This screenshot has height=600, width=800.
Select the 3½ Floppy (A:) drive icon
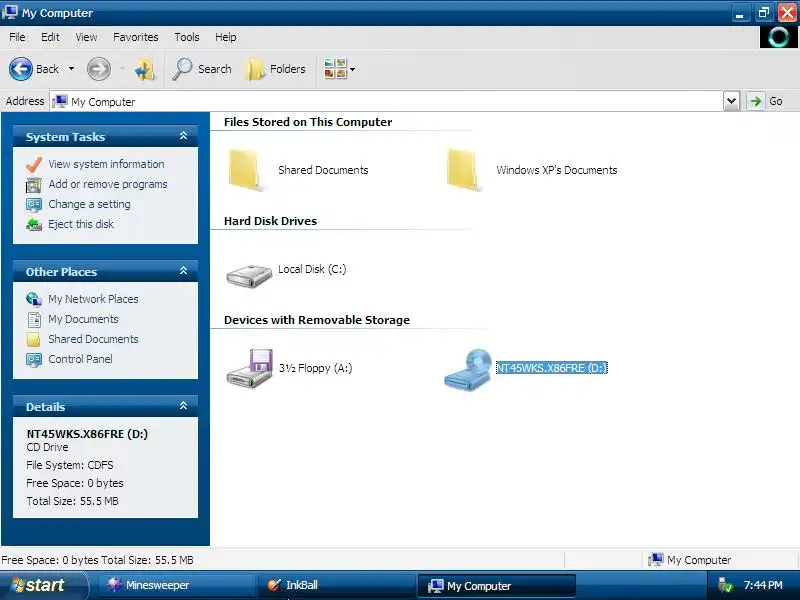coord(249,368)
